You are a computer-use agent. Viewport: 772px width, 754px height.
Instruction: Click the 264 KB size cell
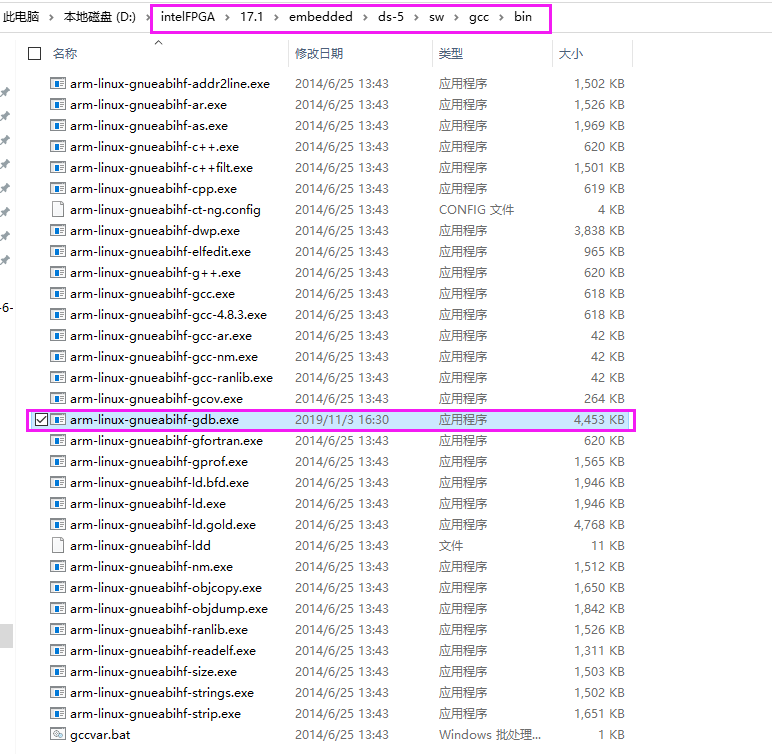point(604,398)
